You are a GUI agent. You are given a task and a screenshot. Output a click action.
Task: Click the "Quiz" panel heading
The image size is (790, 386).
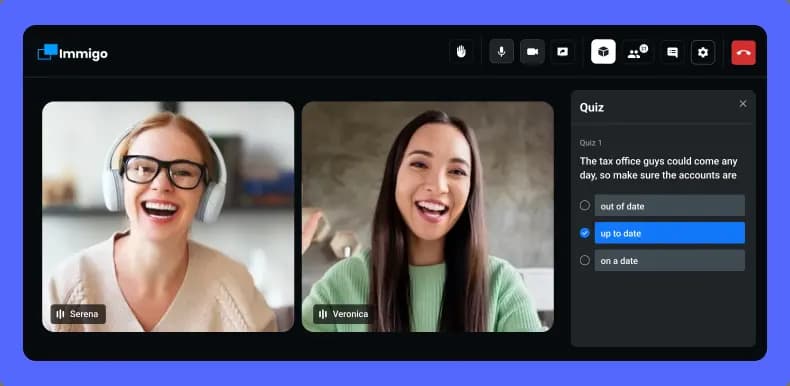tap(591, 107)
